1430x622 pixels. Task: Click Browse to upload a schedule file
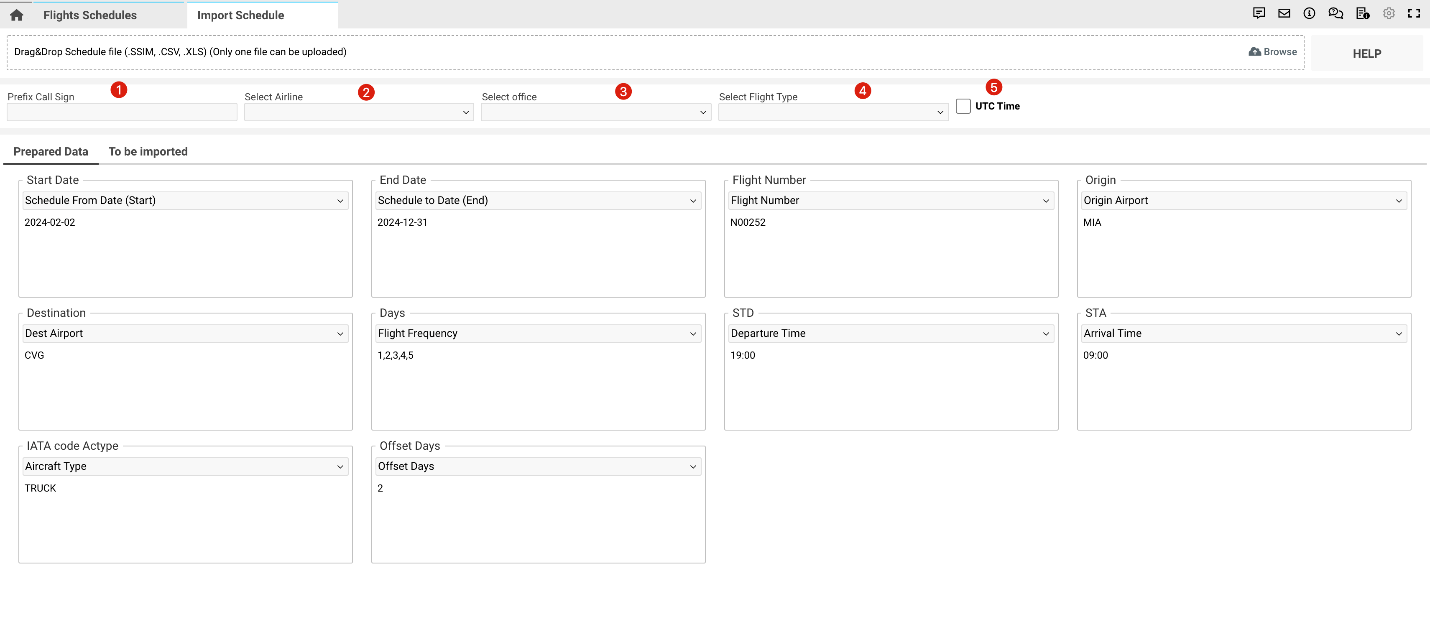(1273, 52)
